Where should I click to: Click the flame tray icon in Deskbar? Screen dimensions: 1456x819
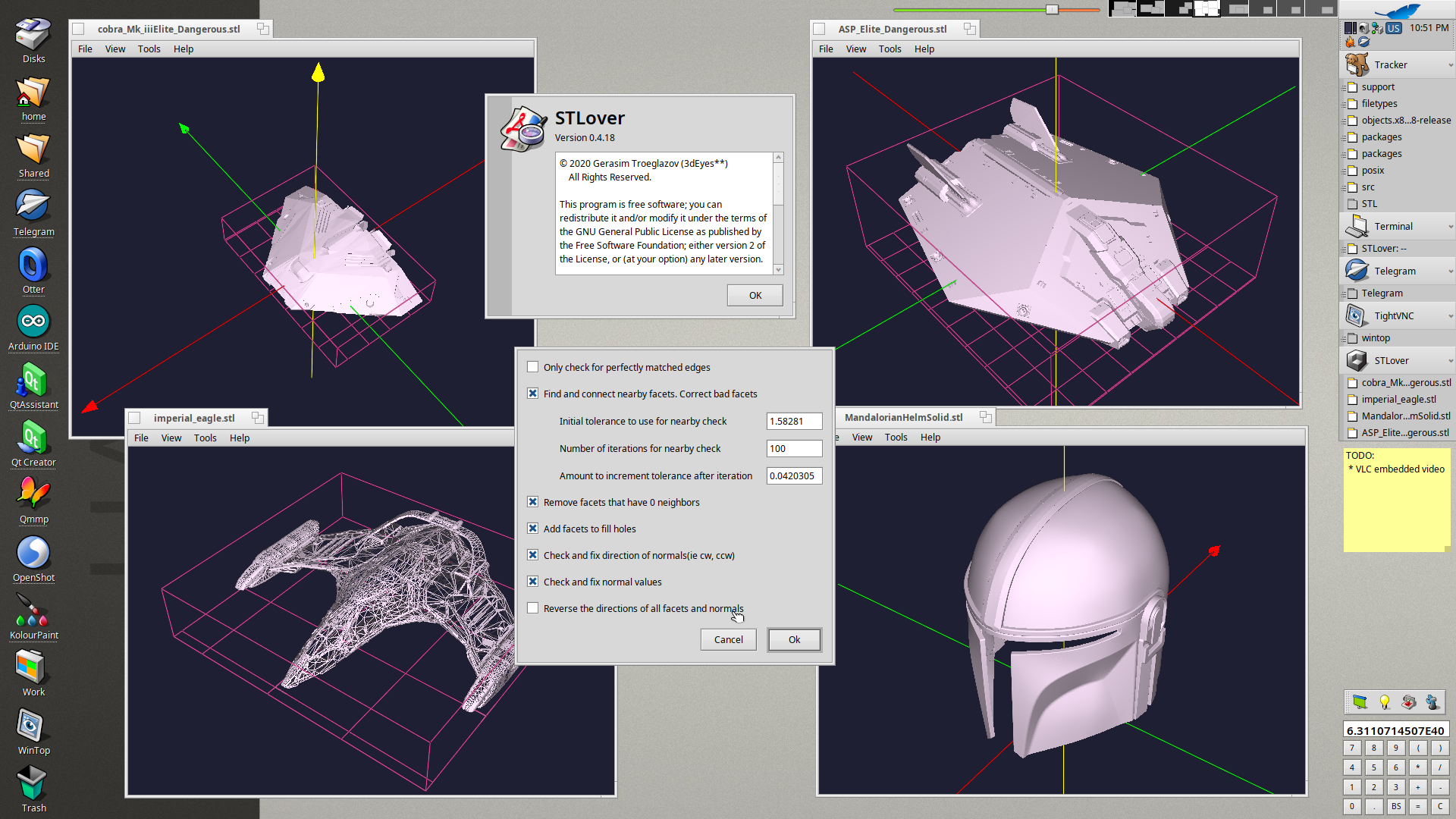coord(1351,42)
